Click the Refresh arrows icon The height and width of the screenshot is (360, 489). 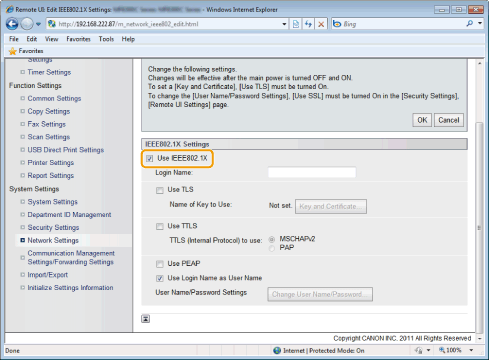pos(308,24)
